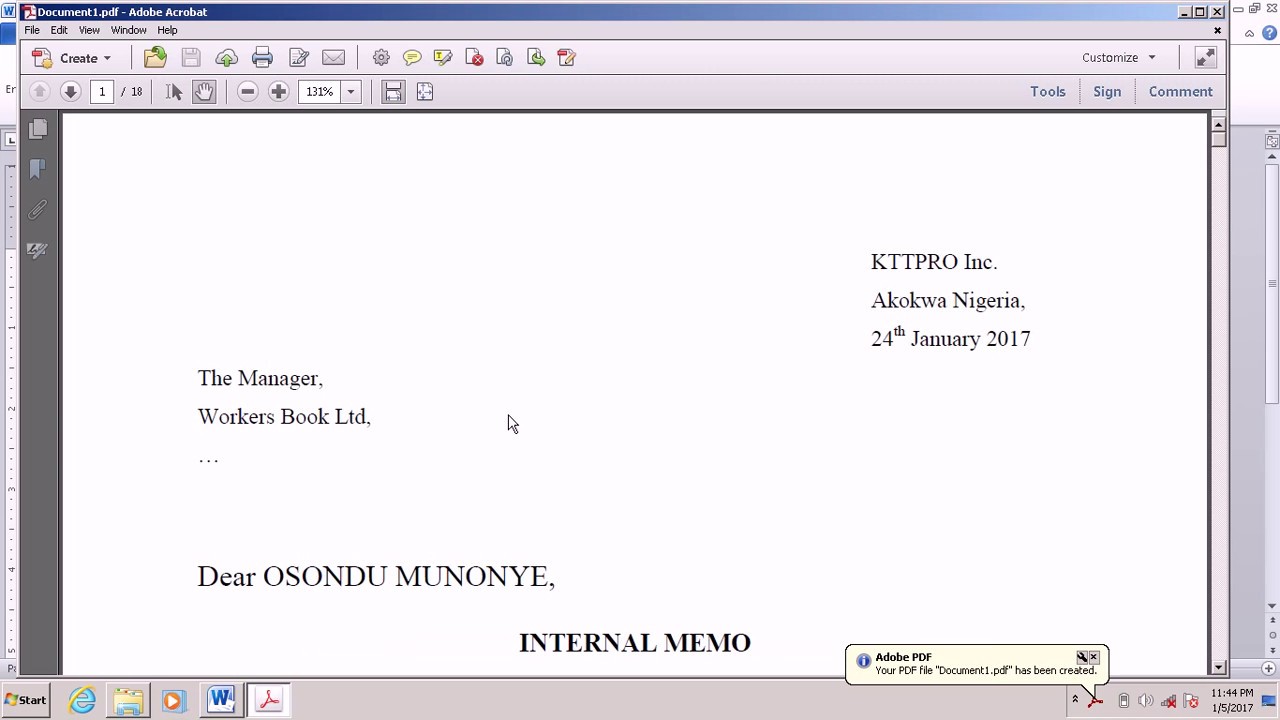Screen dimensions: 1280x720
Task: Open the Comment pane
Action: click(x=1181, y=92)
